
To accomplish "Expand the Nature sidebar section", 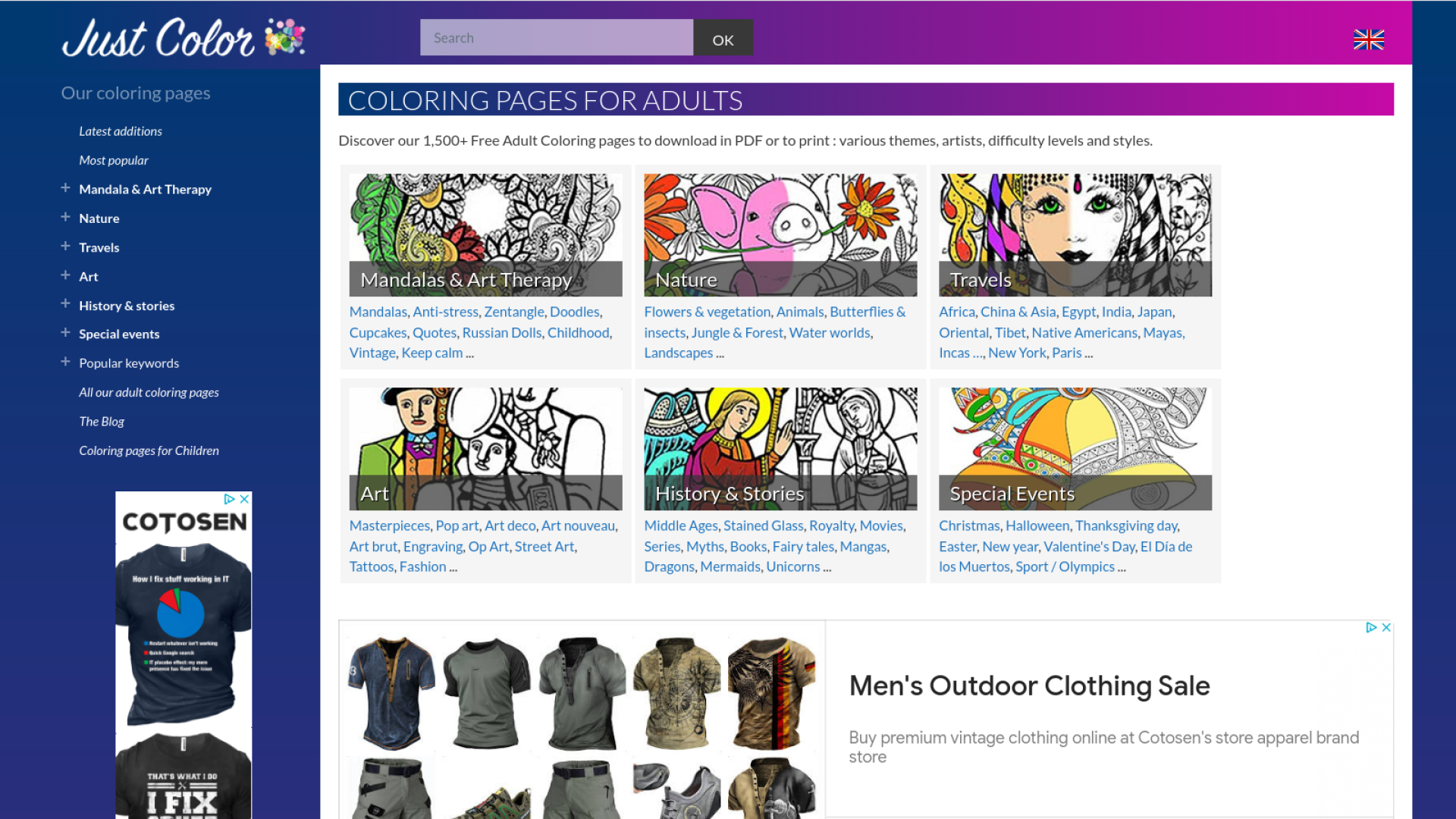I will 65,217.
